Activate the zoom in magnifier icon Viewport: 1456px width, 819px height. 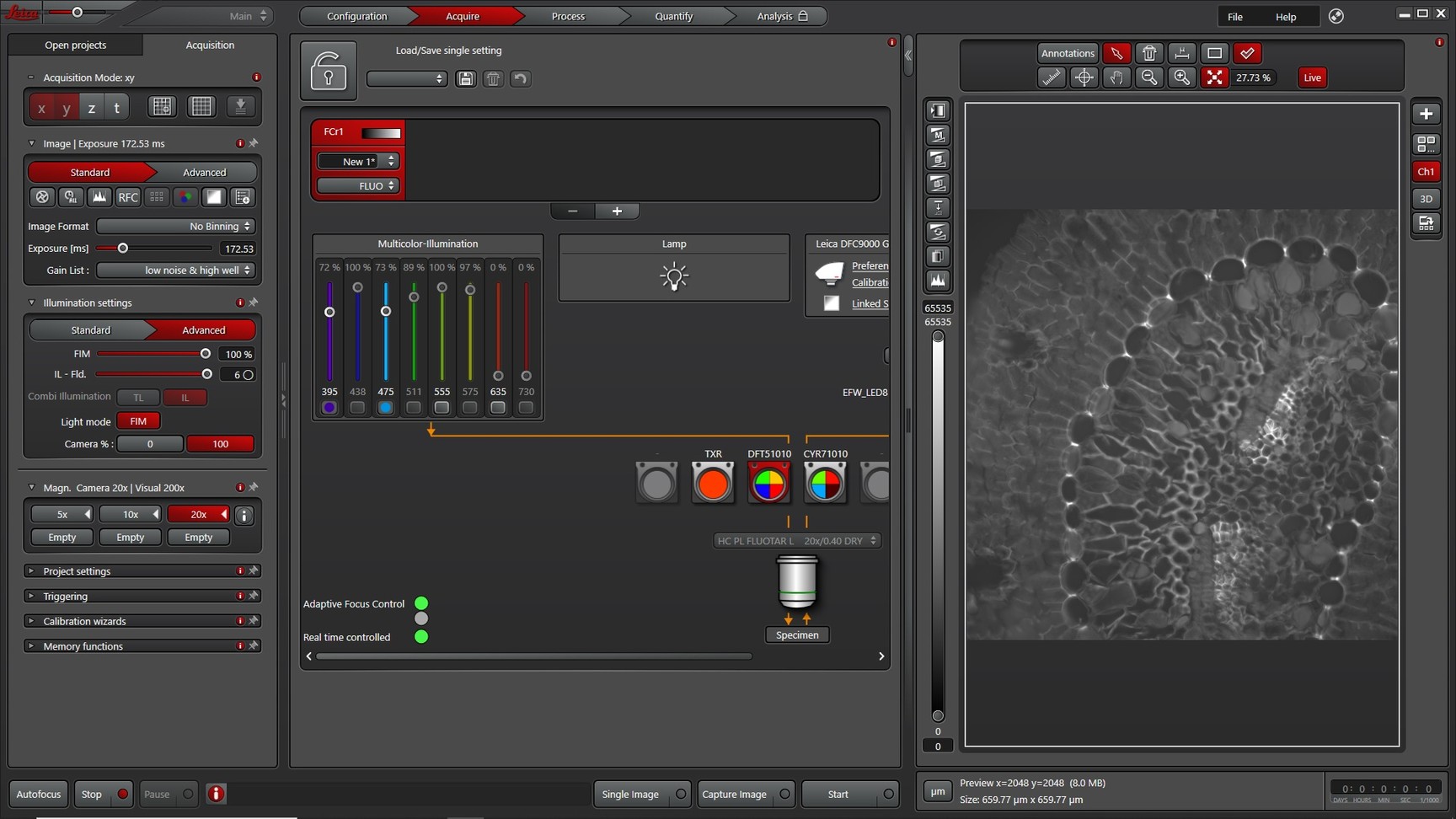(1181, 78)
